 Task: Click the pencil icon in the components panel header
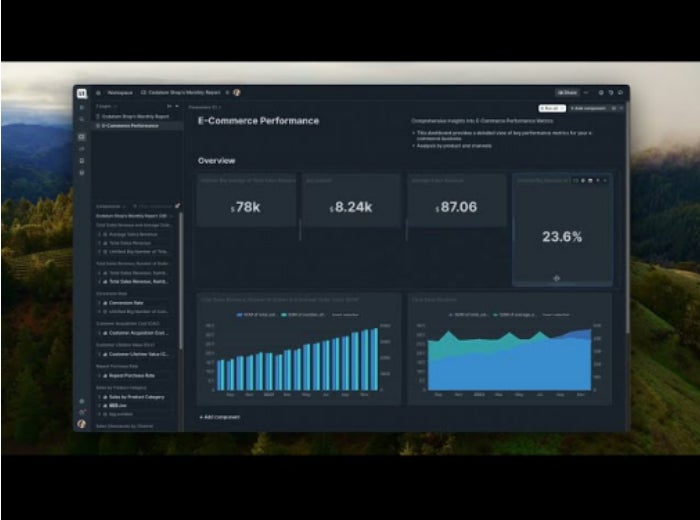[177, 206]
